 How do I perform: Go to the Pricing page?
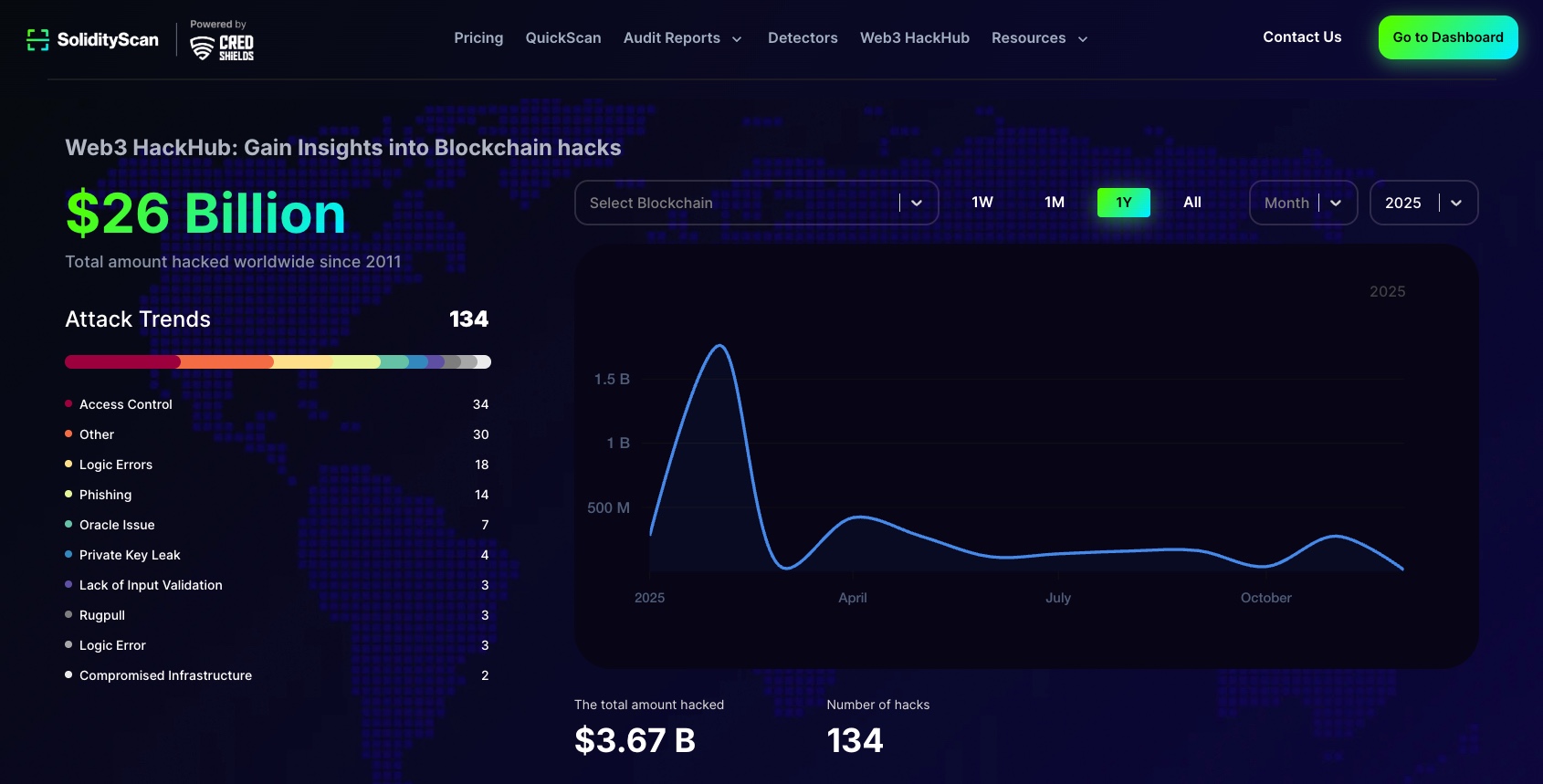pos(478,38)
